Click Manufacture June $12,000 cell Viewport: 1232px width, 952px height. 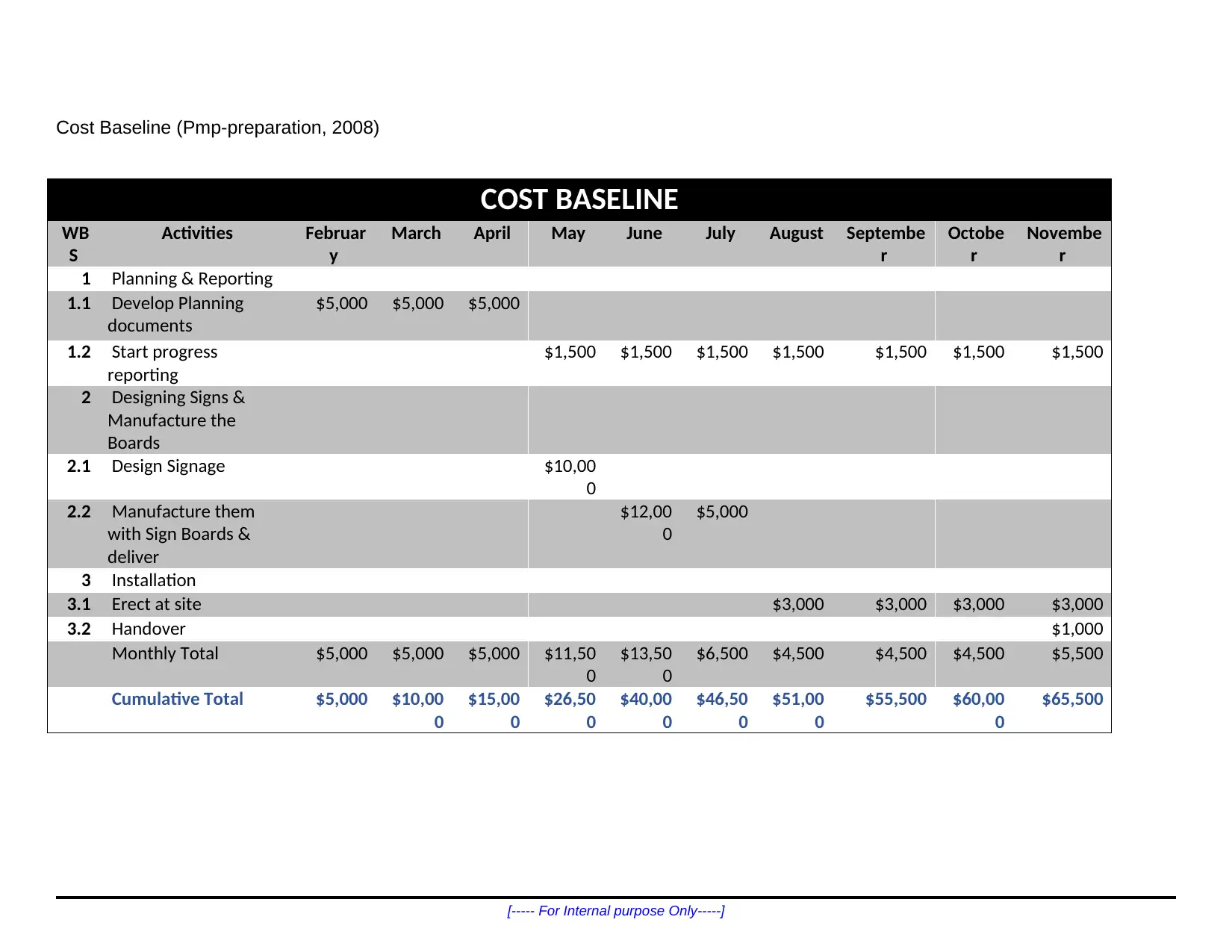pos(647,523)
